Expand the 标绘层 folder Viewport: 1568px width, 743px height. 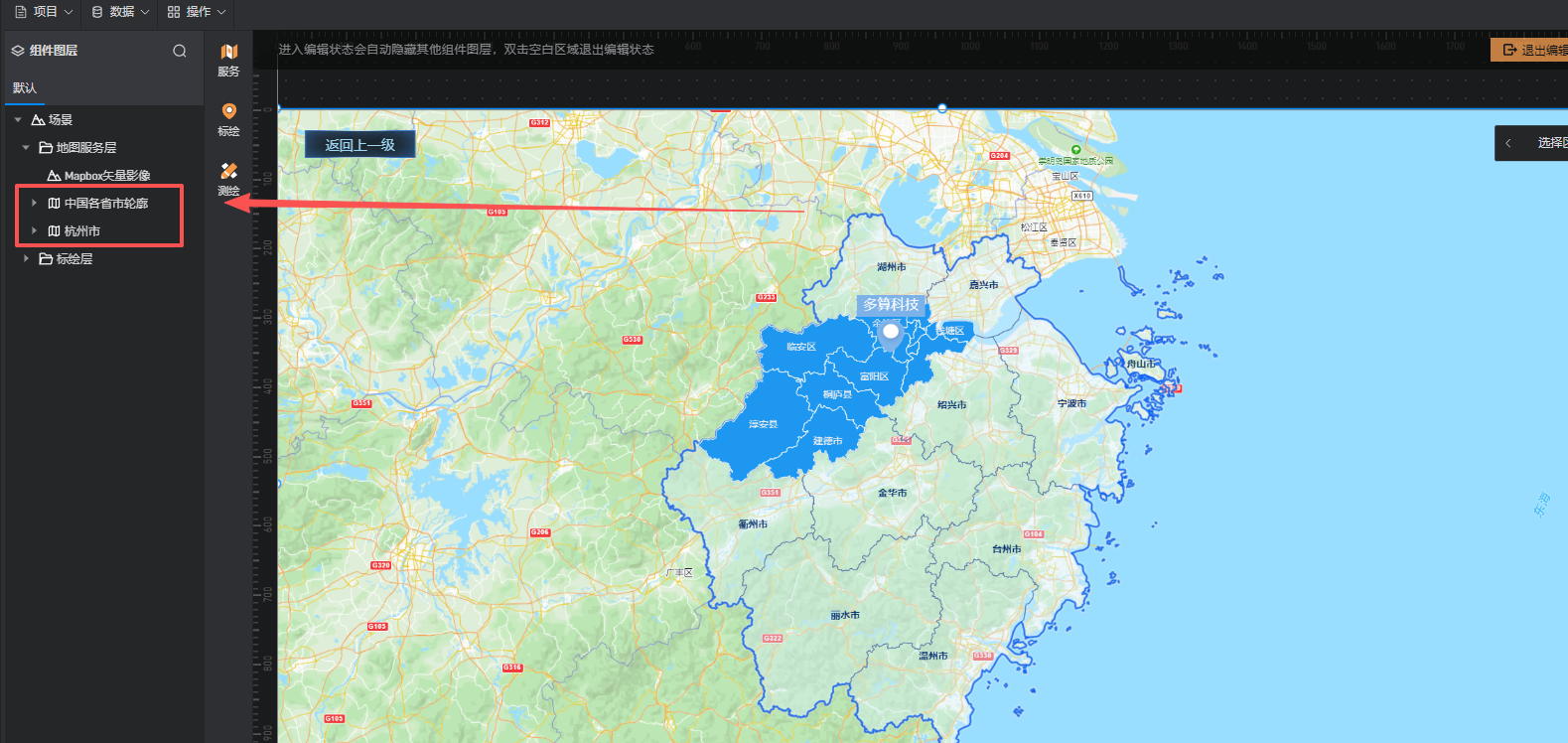tap(26, 259)
